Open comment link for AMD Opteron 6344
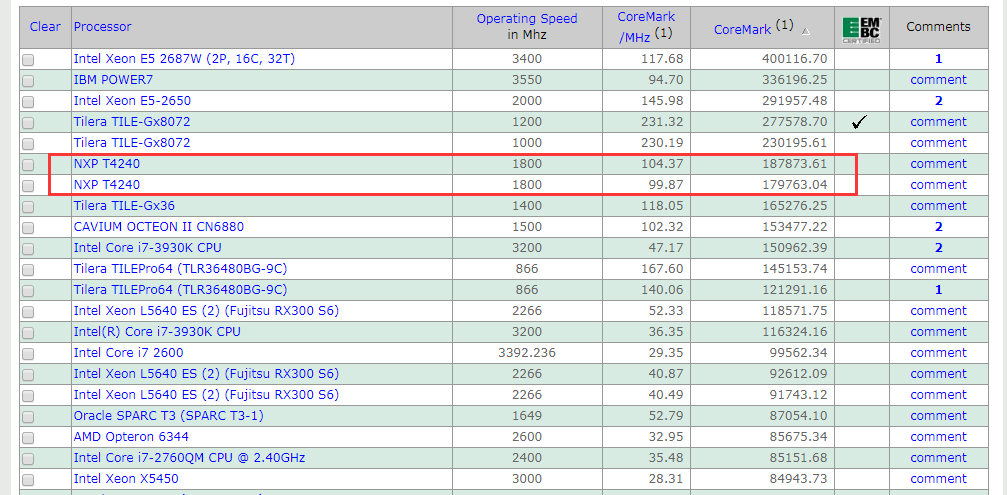The width and height of the screenshot is (1007, 495). tap(938, 437)
